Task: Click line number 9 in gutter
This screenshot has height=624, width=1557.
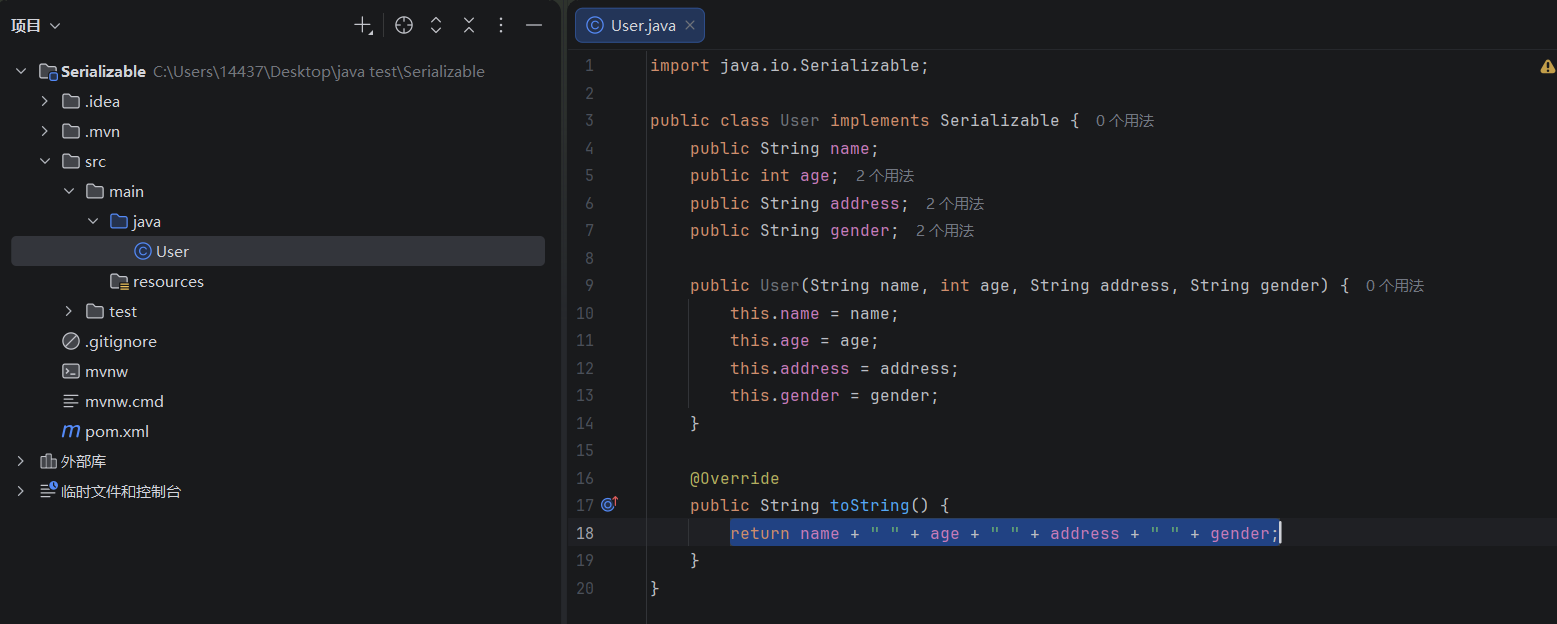Action: 589,286
